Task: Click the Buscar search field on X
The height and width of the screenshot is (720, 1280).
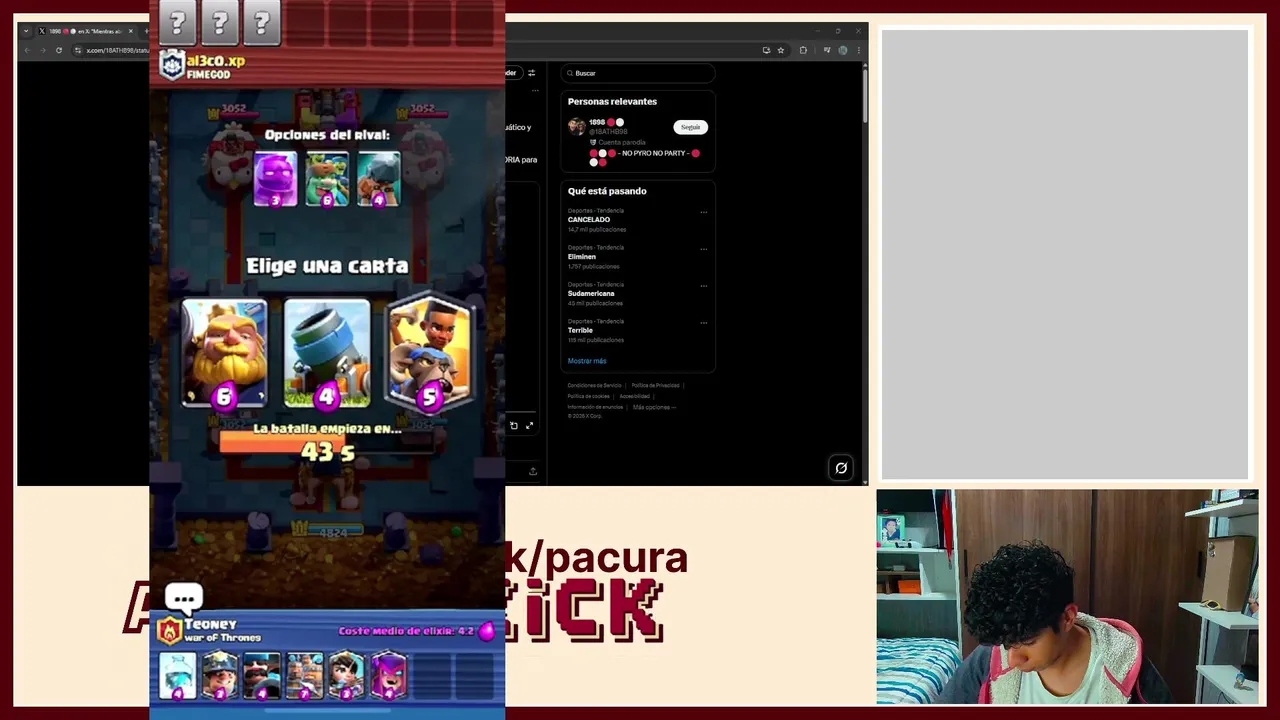Action: (638, 73)
